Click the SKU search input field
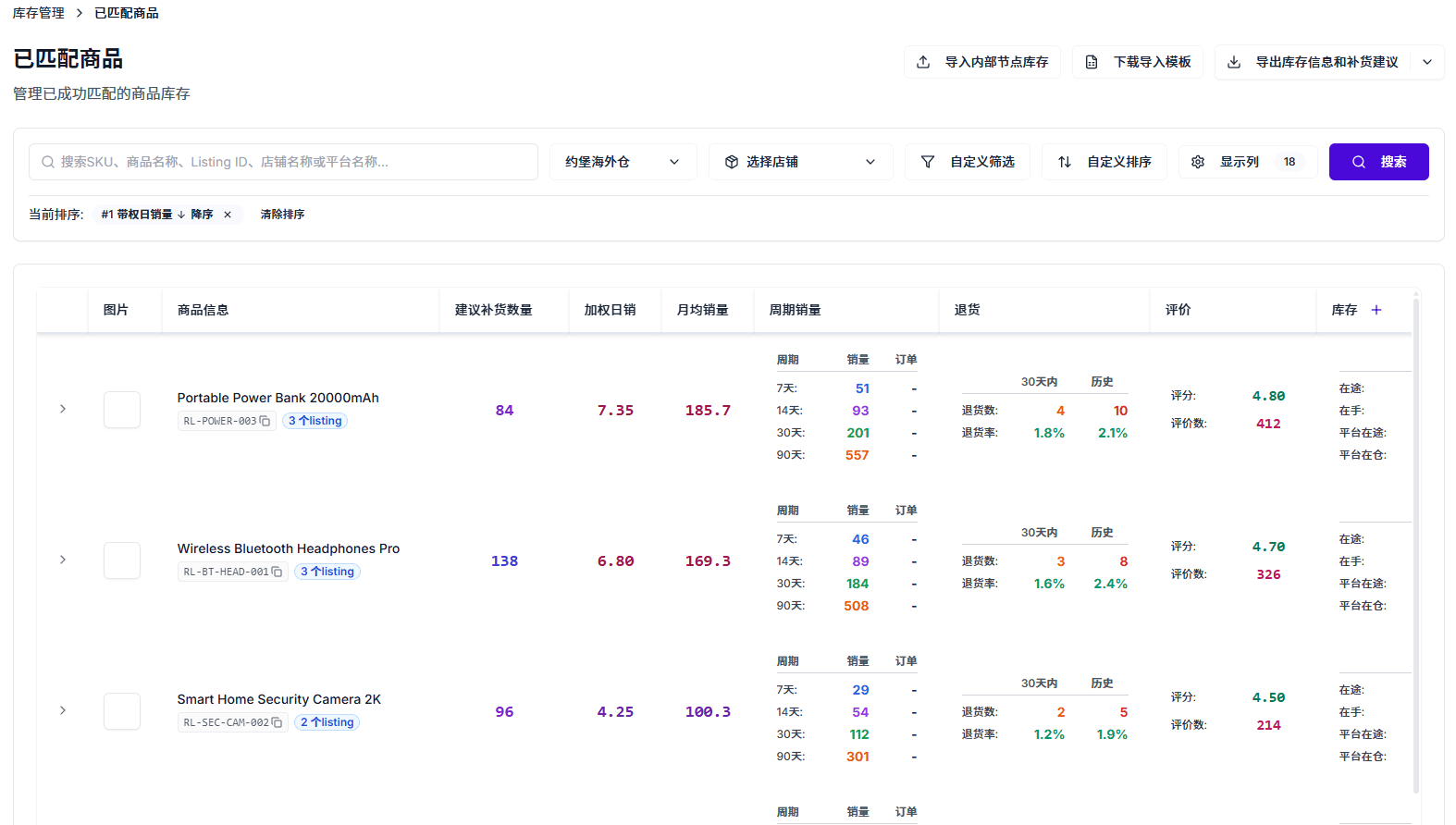The height and width of the screenshot is (825, 1456). (x=283, y=162)
